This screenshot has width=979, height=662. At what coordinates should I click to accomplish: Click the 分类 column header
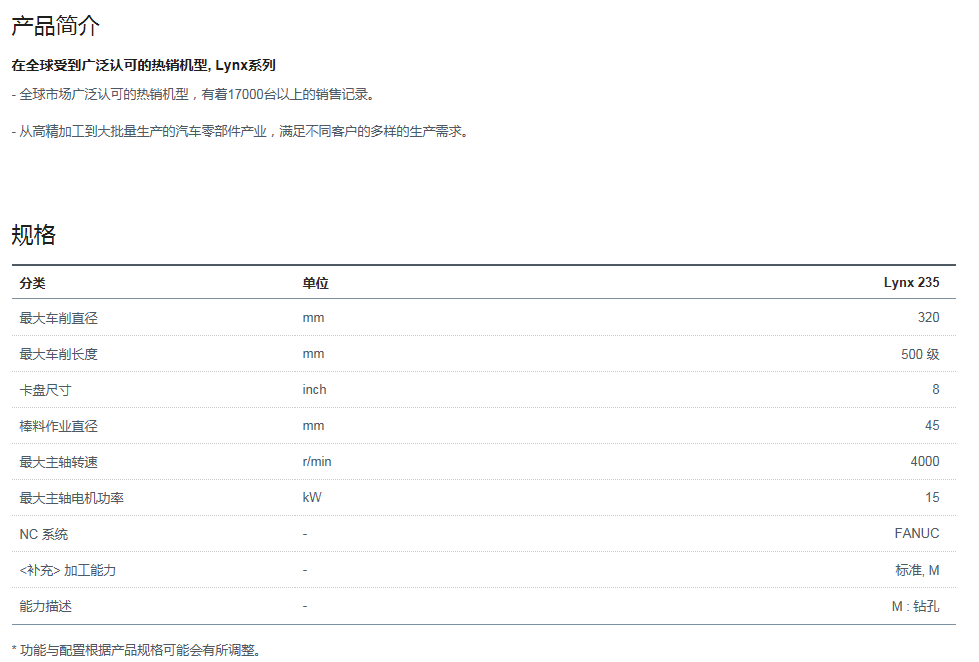[x=32, y=283]
